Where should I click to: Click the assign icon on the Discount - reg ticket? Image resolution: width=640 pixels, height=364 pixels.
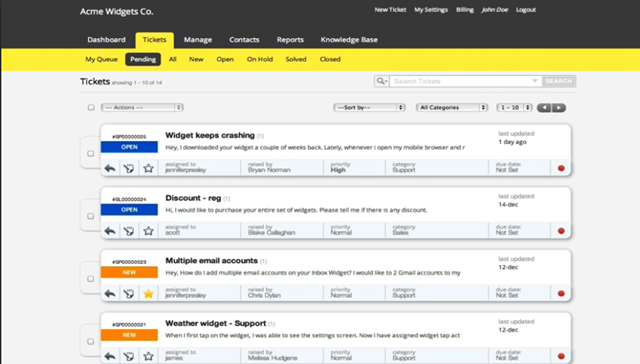click(129, 231)
